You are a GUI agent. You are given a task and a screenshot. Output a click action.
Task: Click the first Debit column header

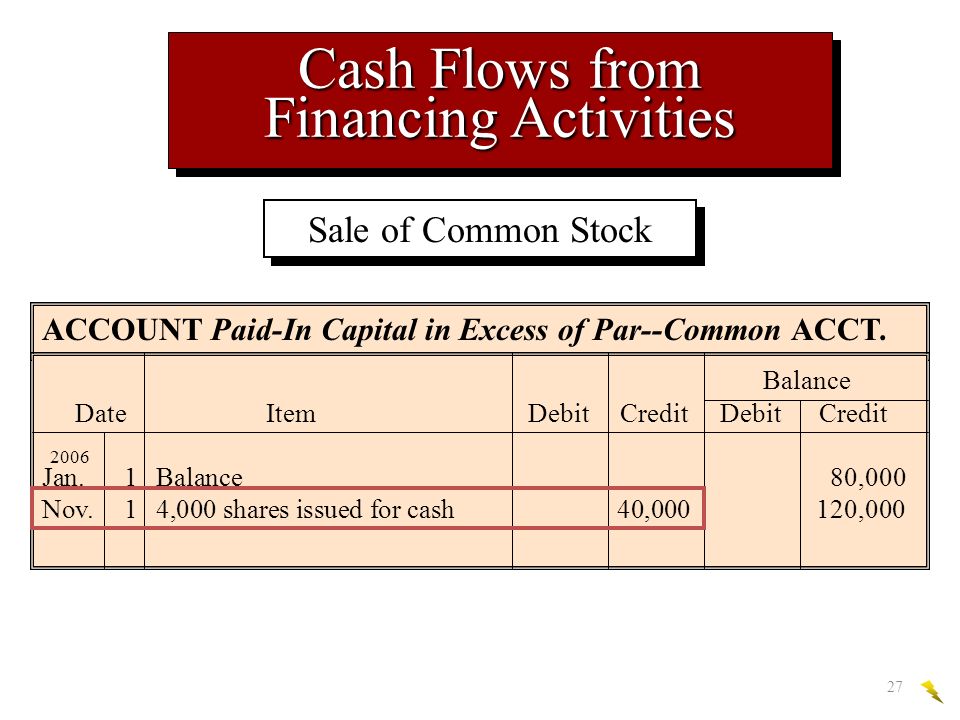(x=558, y=413)
